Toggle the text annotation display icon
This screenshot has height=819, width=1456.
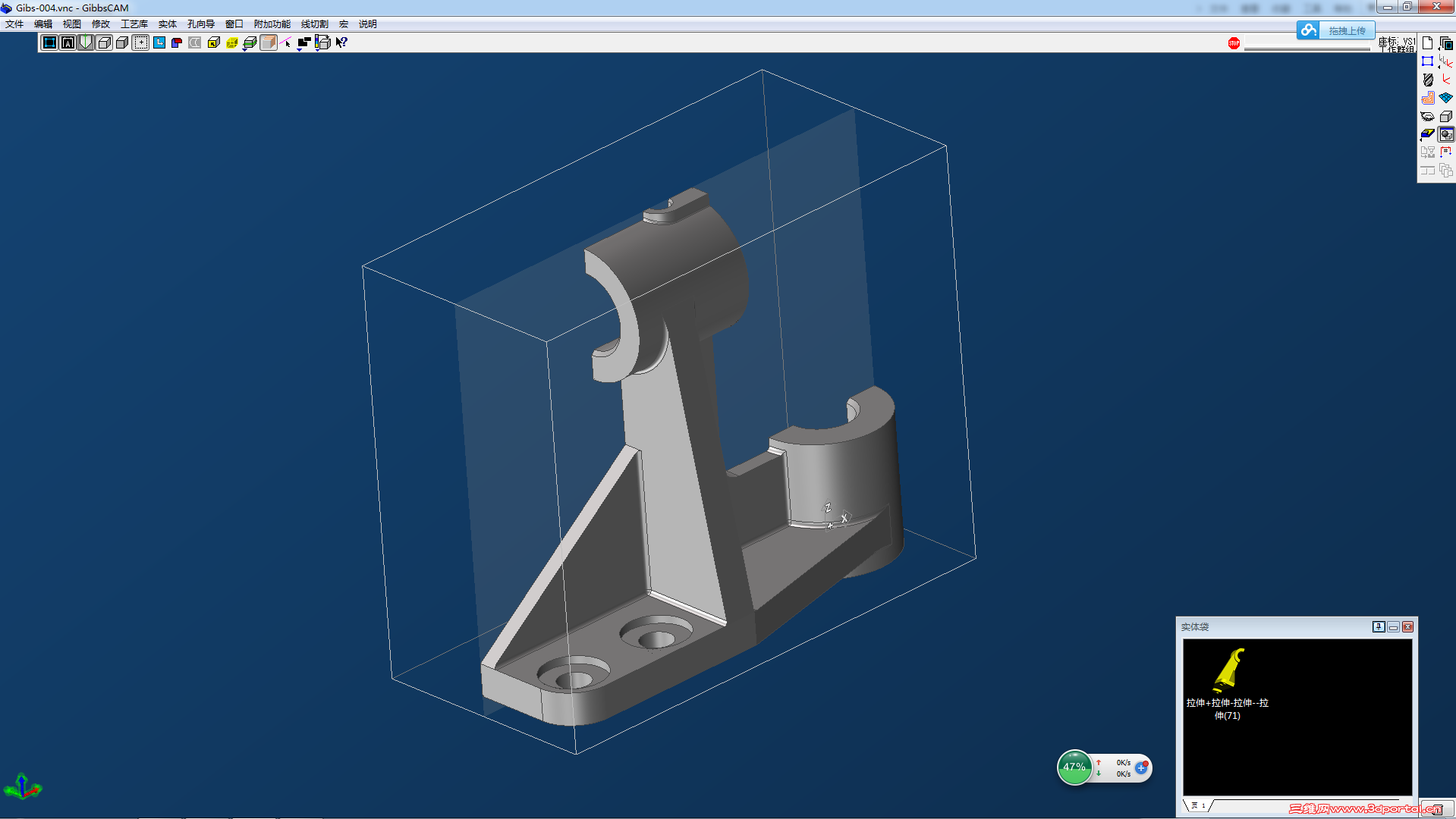(68, 42)
